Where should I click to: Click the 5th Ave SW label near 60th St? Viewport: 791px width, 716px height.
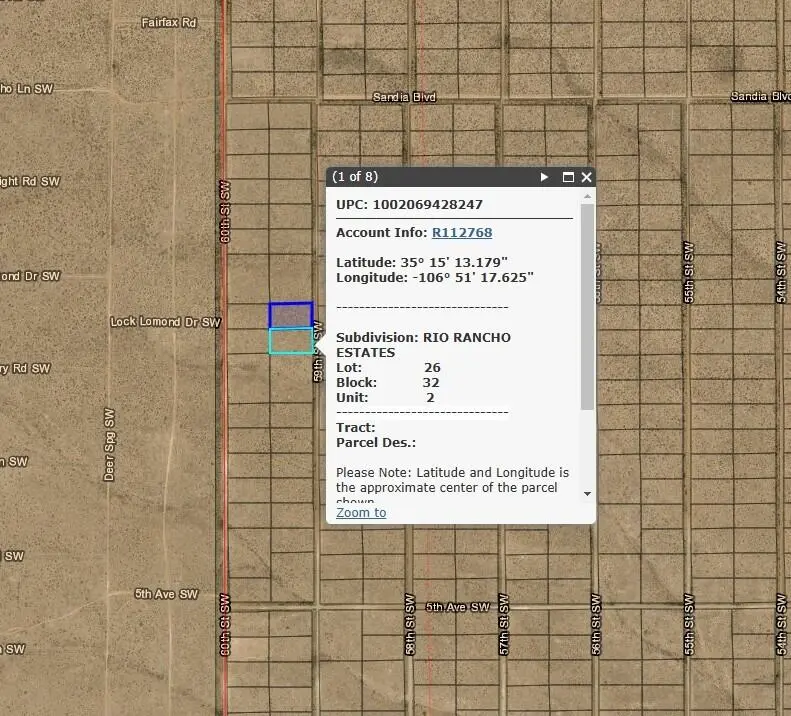[166, 594]
